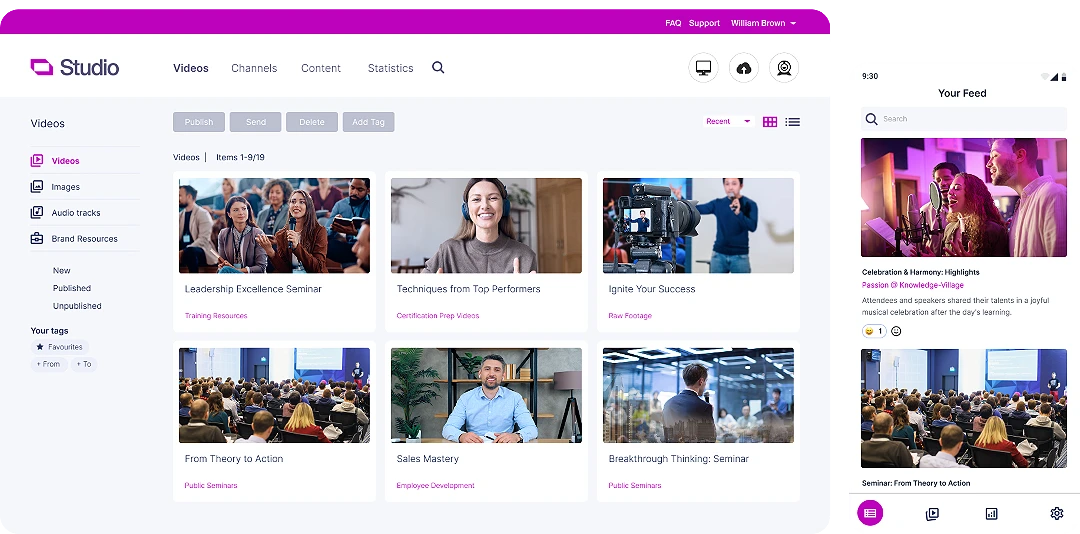
Task: Click the Brand Resources briefcase icon
Action: 37,239
